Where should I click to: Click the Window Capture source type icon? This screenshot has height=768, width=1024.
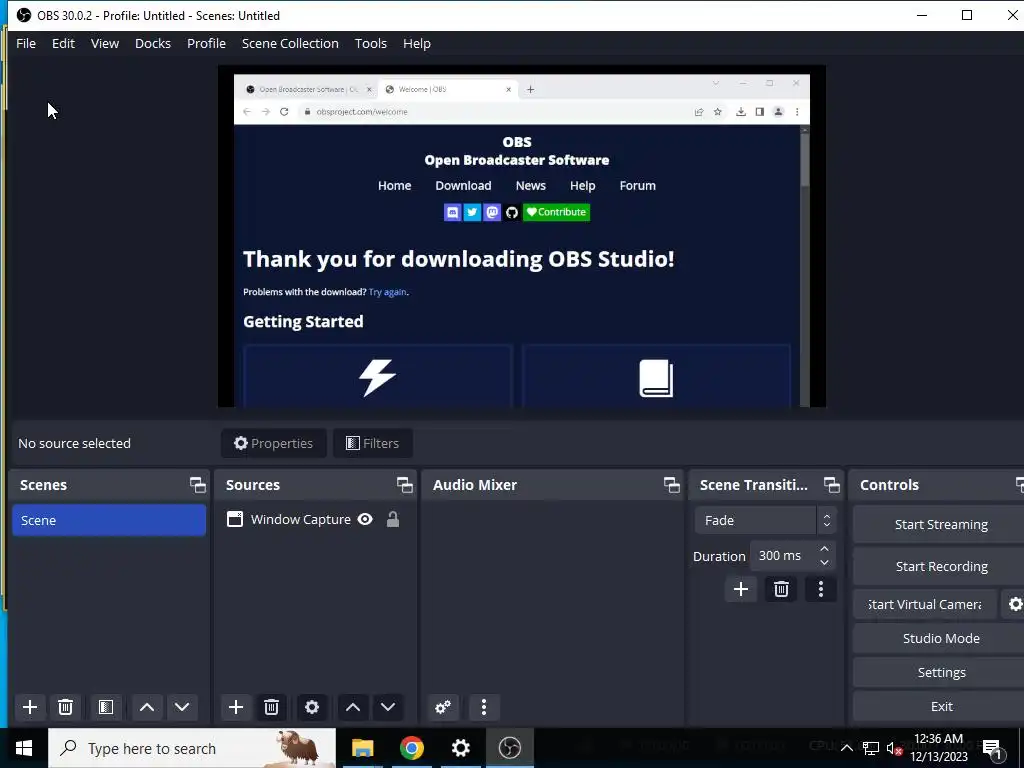point(234,519)
